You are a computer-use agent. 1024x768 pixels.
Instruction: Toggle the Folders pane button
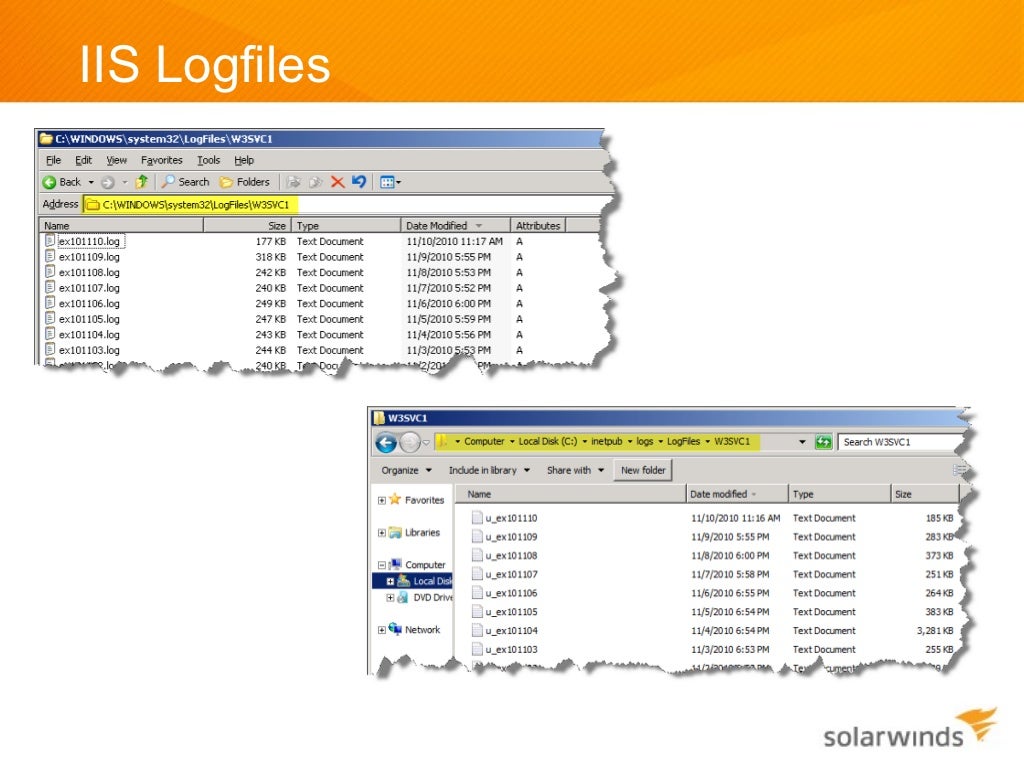(x=245, y=182)
